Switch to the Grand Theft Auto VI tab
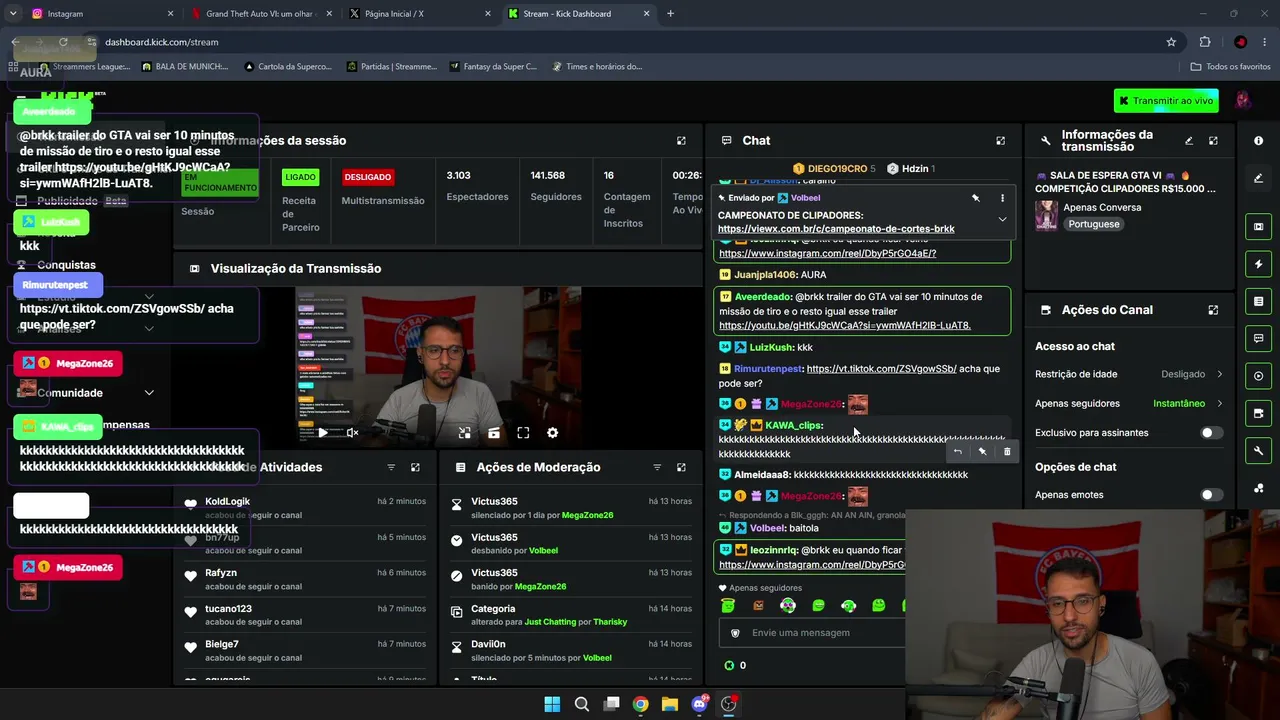 pyautogui.click(x=260, y=14)
